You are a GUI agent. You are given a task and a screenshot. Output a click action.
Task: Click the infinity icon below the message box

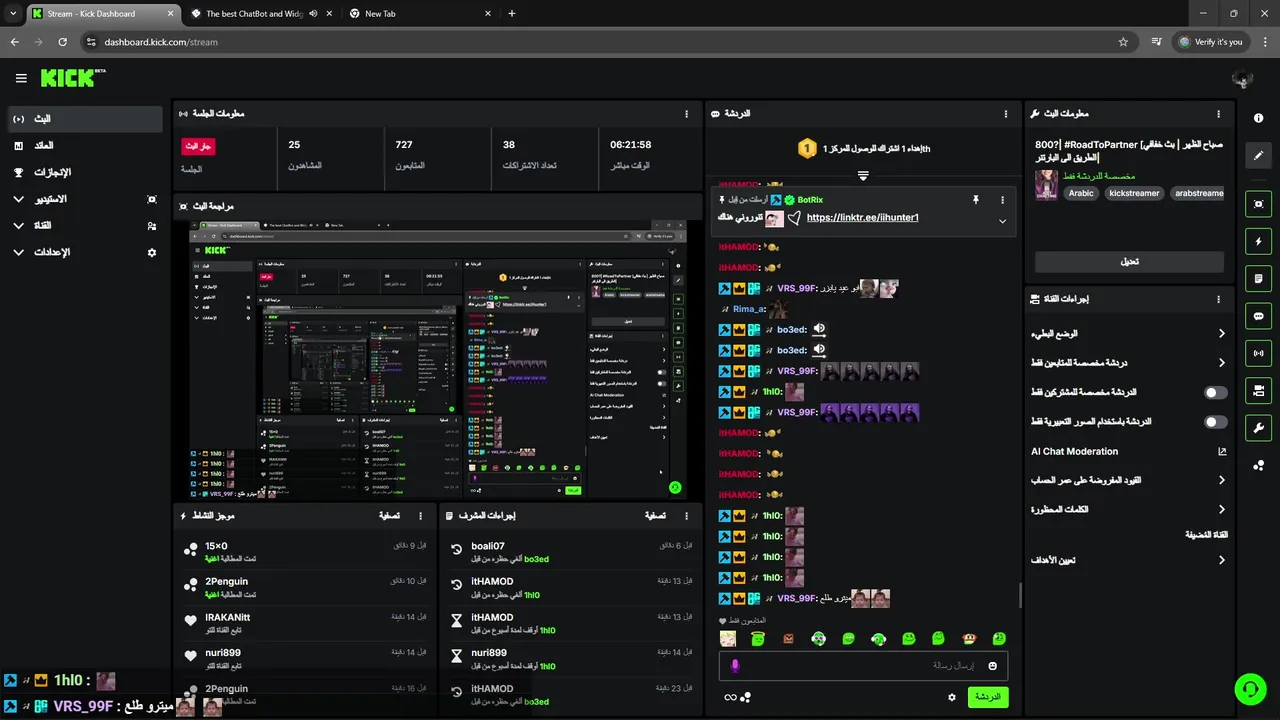(730, 697)
